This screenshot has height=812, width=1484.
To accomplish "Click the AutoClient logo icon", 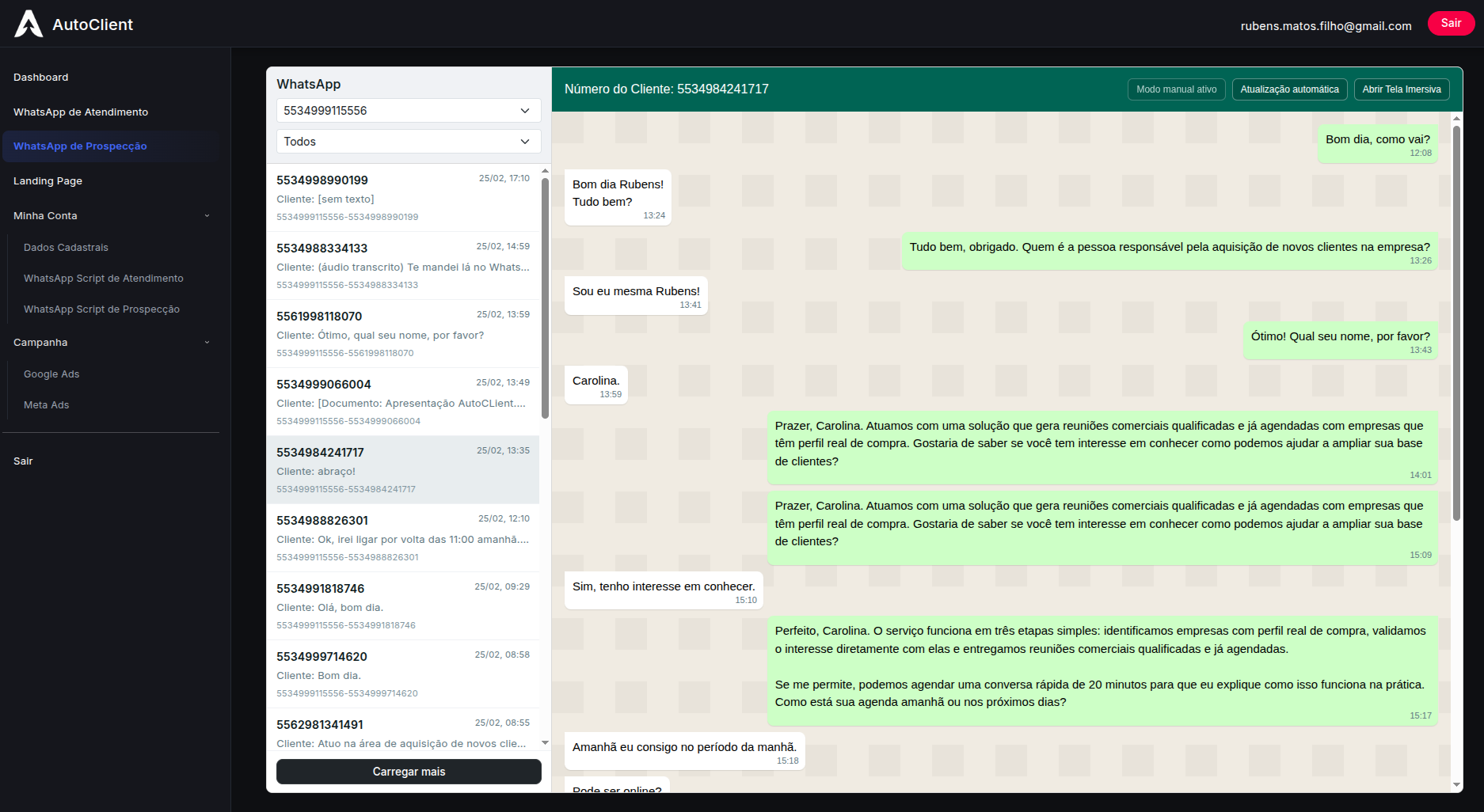I will click(x=29, y=22).
